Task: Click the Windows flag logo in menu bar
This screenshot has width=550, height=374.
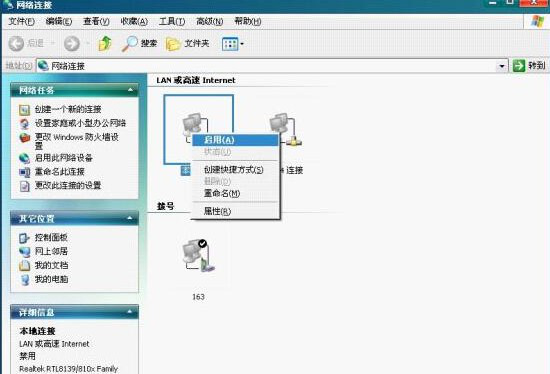Action: 537,21
